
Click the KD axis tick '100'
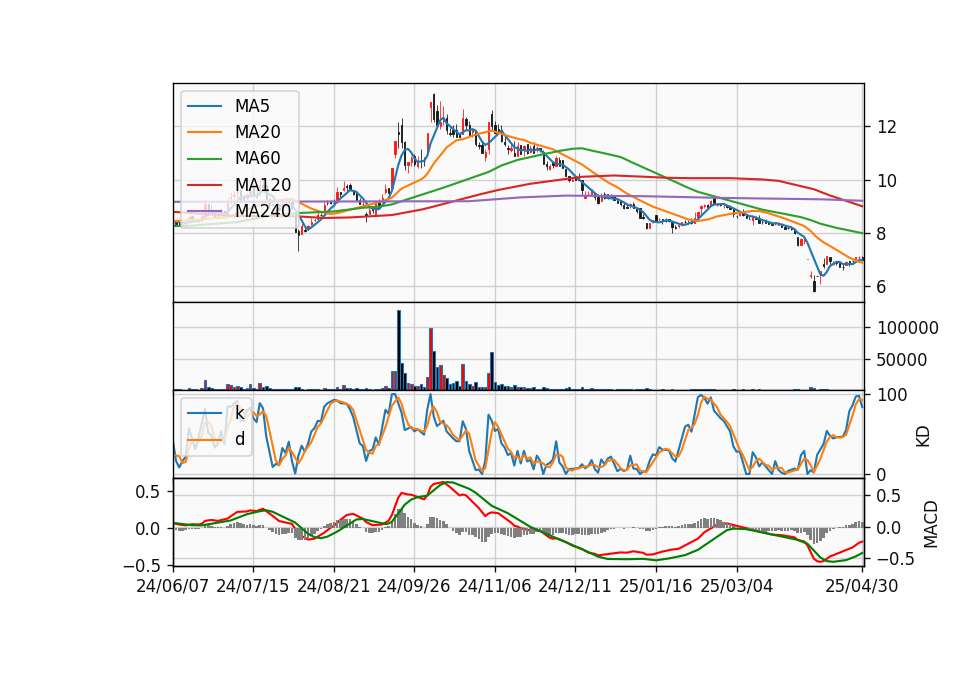point(892,396)
